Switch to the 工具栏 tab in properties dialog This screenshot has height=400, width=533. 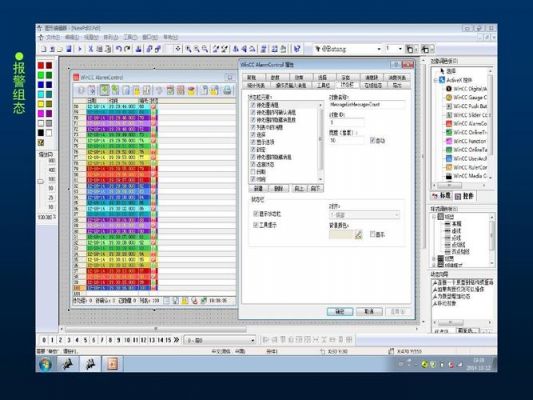click(323, 85)
